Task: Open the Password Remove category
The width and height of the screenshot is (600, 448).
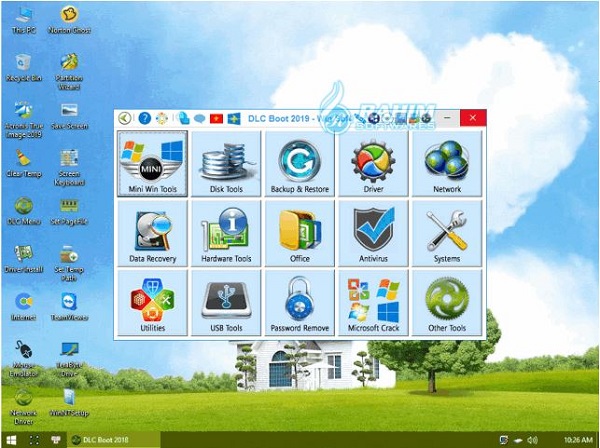Action: pos(300,303)
